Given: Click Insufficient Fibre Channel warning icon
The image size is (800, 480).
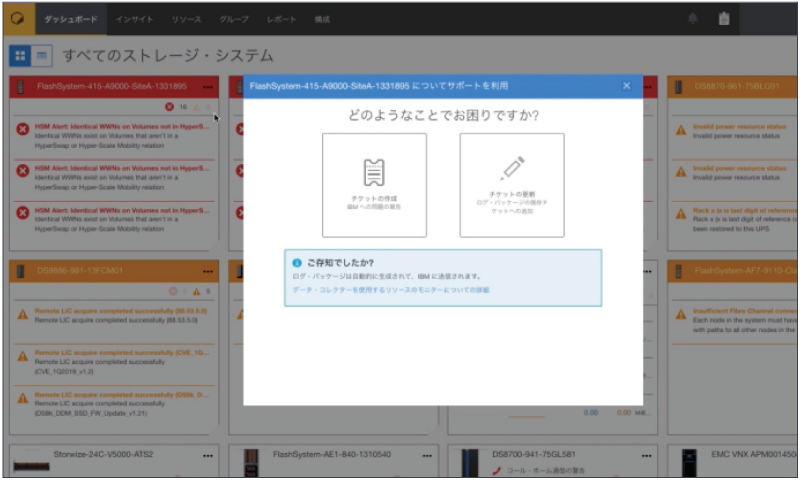Looking at the screenshot, I should (x=681, y=314).
